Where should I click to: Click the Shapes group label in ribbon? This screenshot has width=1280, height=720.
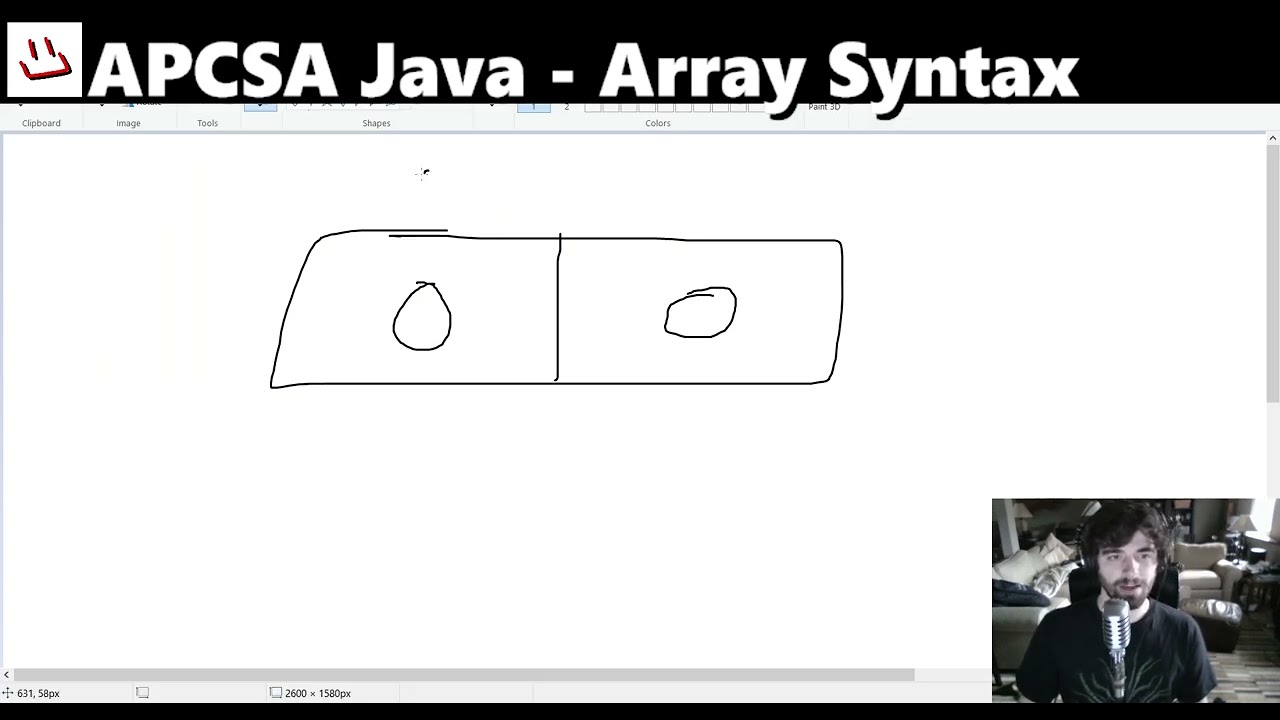pos(376,123)
